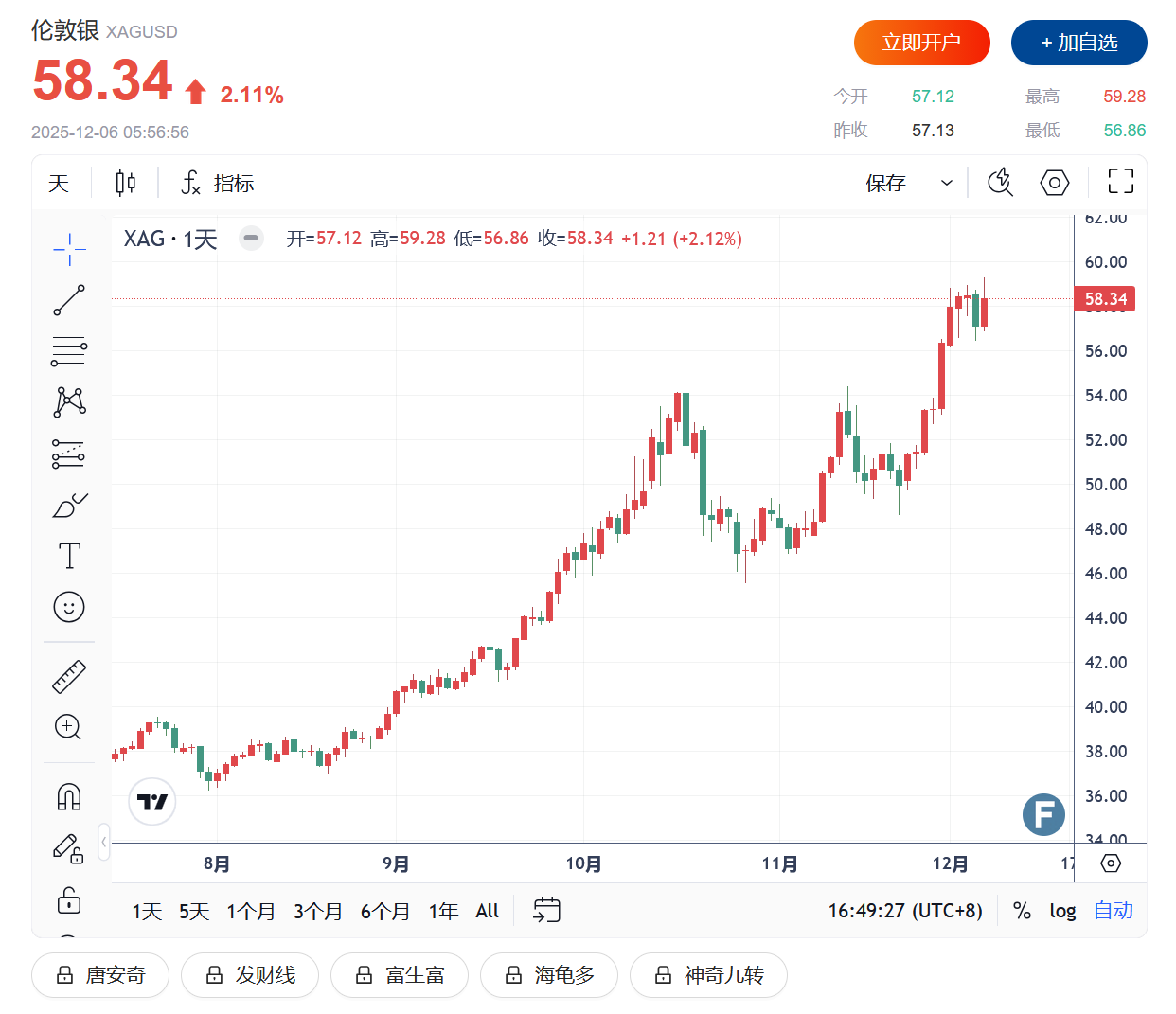Image resolution: width=1176 pixels, height=1014 pixels.
Task: Select the crosshair cursor tool
Action: pyautogui.click(x=69, y=250)
